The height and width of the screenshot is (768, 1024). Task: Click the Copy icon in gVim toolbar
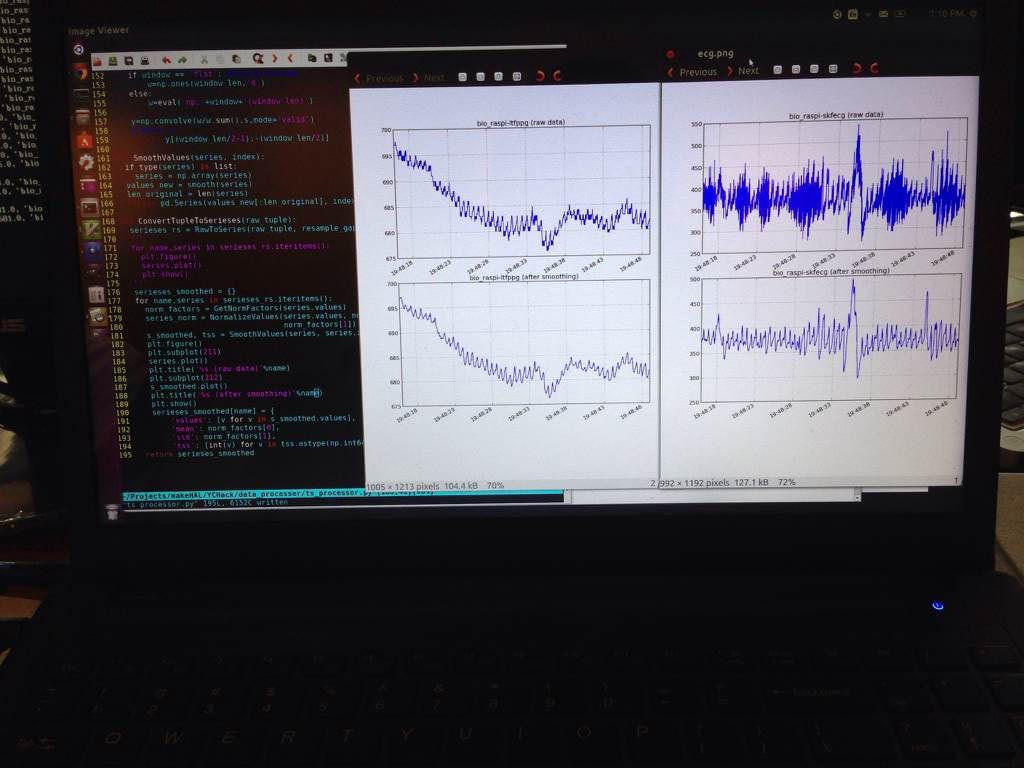(x=220, y=59)
